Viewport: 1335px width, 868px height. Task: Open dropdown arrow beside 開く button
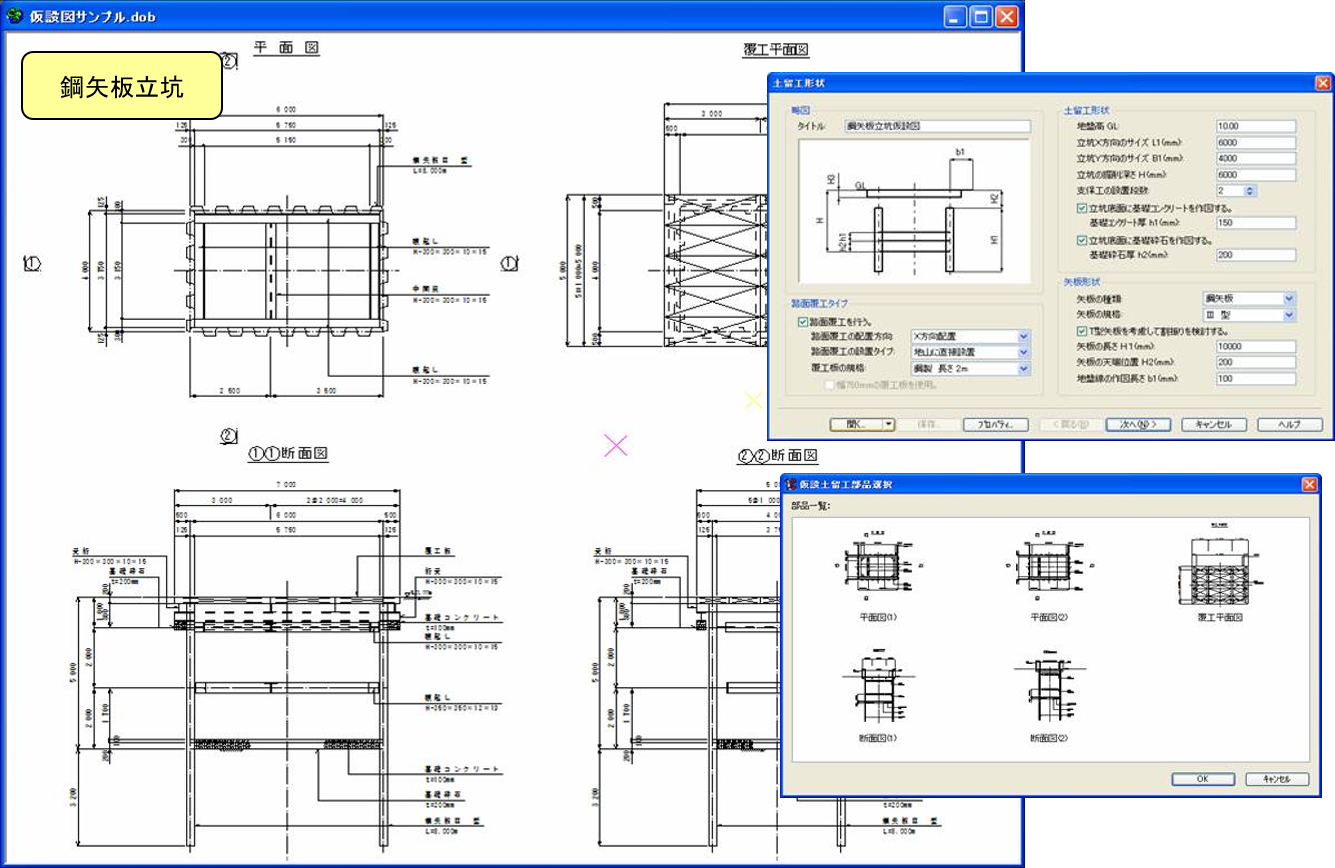[x=888, y=424]
